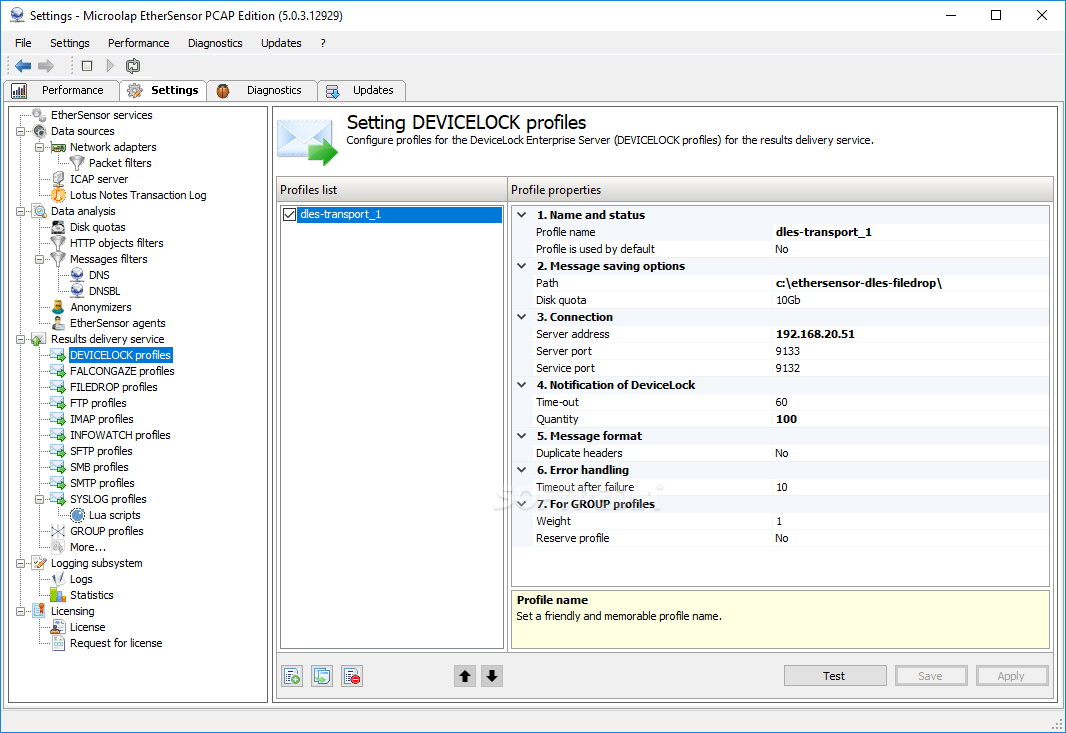Screen dimensions: 1066x733
Task: Click the Test button
Action: [835, 676]
